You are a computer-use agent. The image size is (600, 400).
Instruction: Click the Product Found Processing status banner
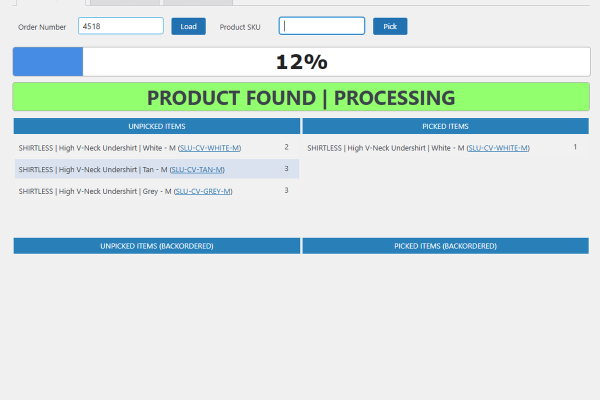301,98
